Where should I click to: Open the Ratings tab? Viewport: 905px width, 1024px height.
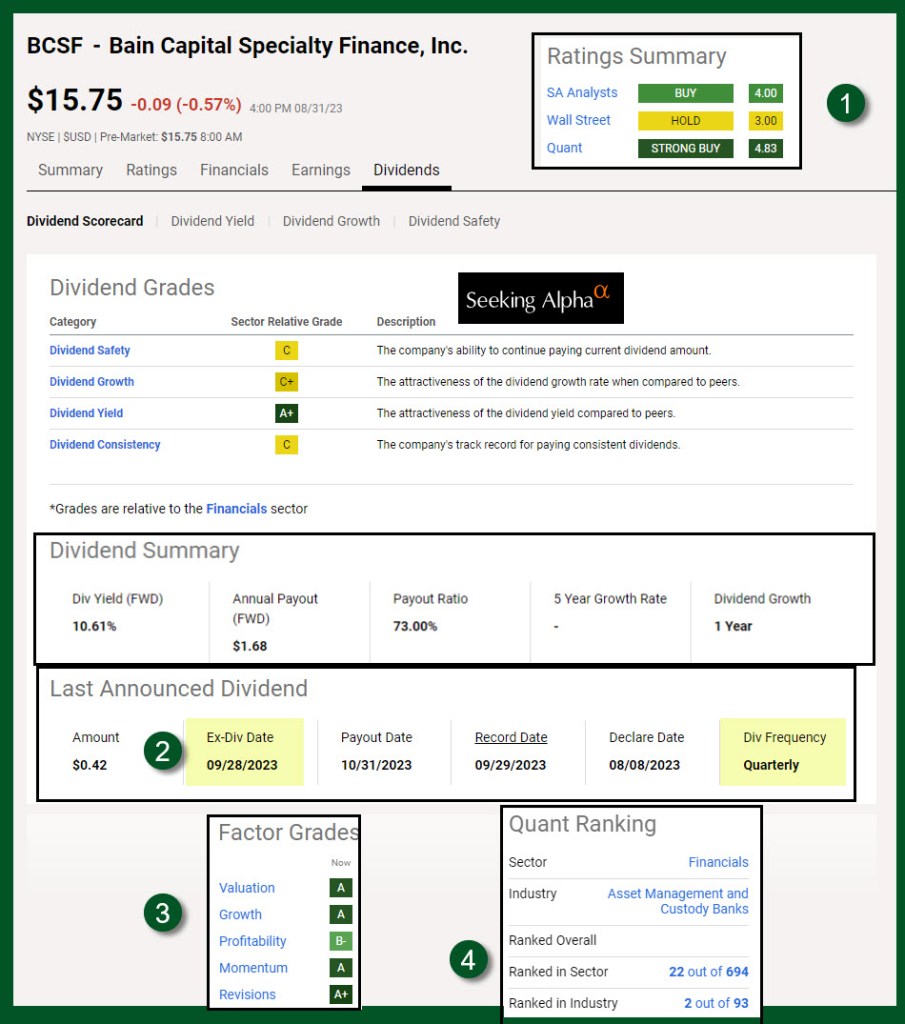pos(151,170)
